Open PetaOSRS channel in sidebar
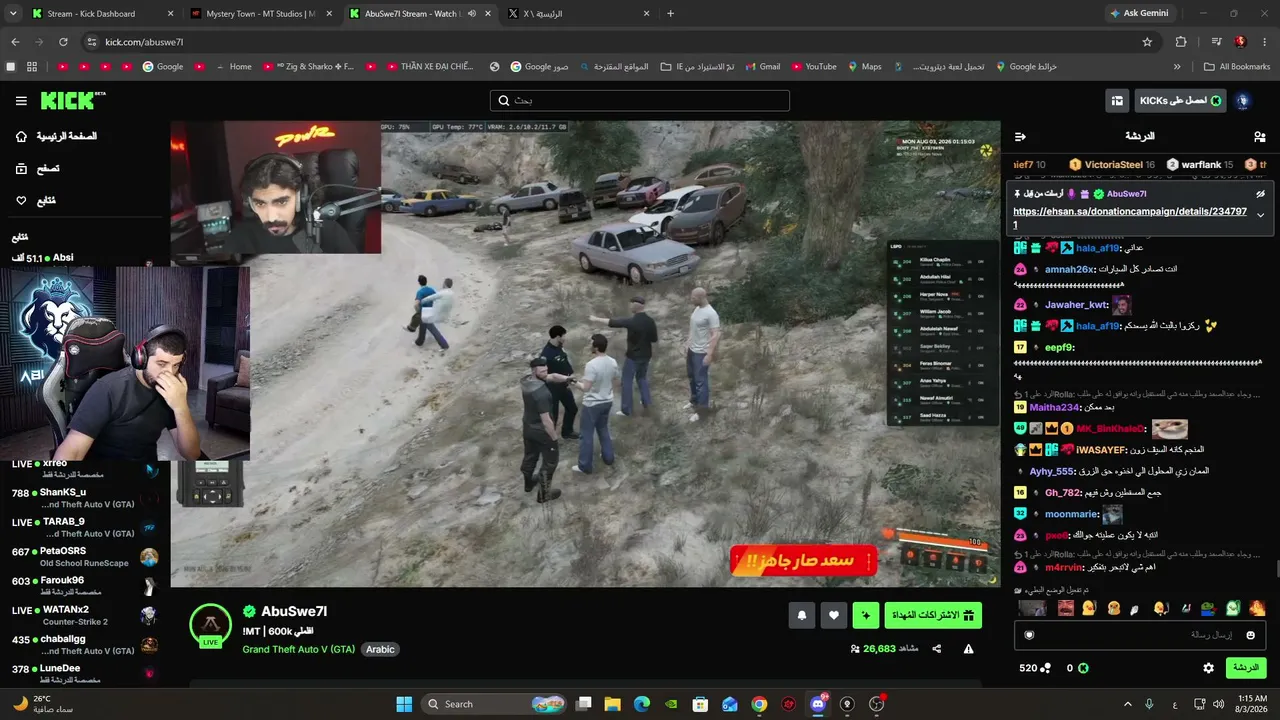 click(82, 557)
